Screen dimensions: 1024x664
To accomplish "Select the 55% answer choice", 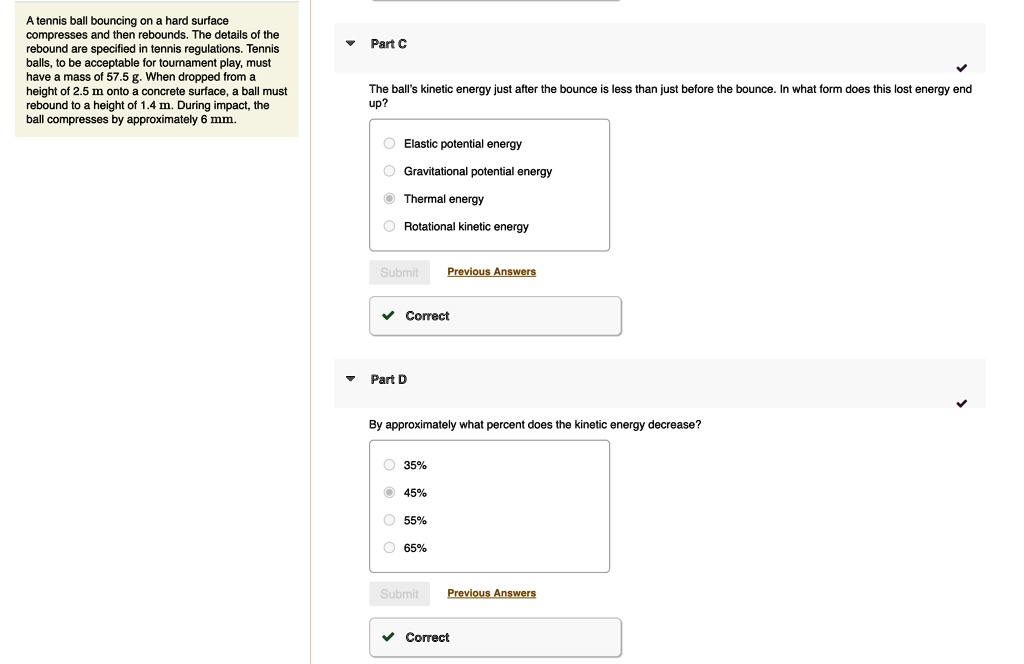I will tap(390, 520).
